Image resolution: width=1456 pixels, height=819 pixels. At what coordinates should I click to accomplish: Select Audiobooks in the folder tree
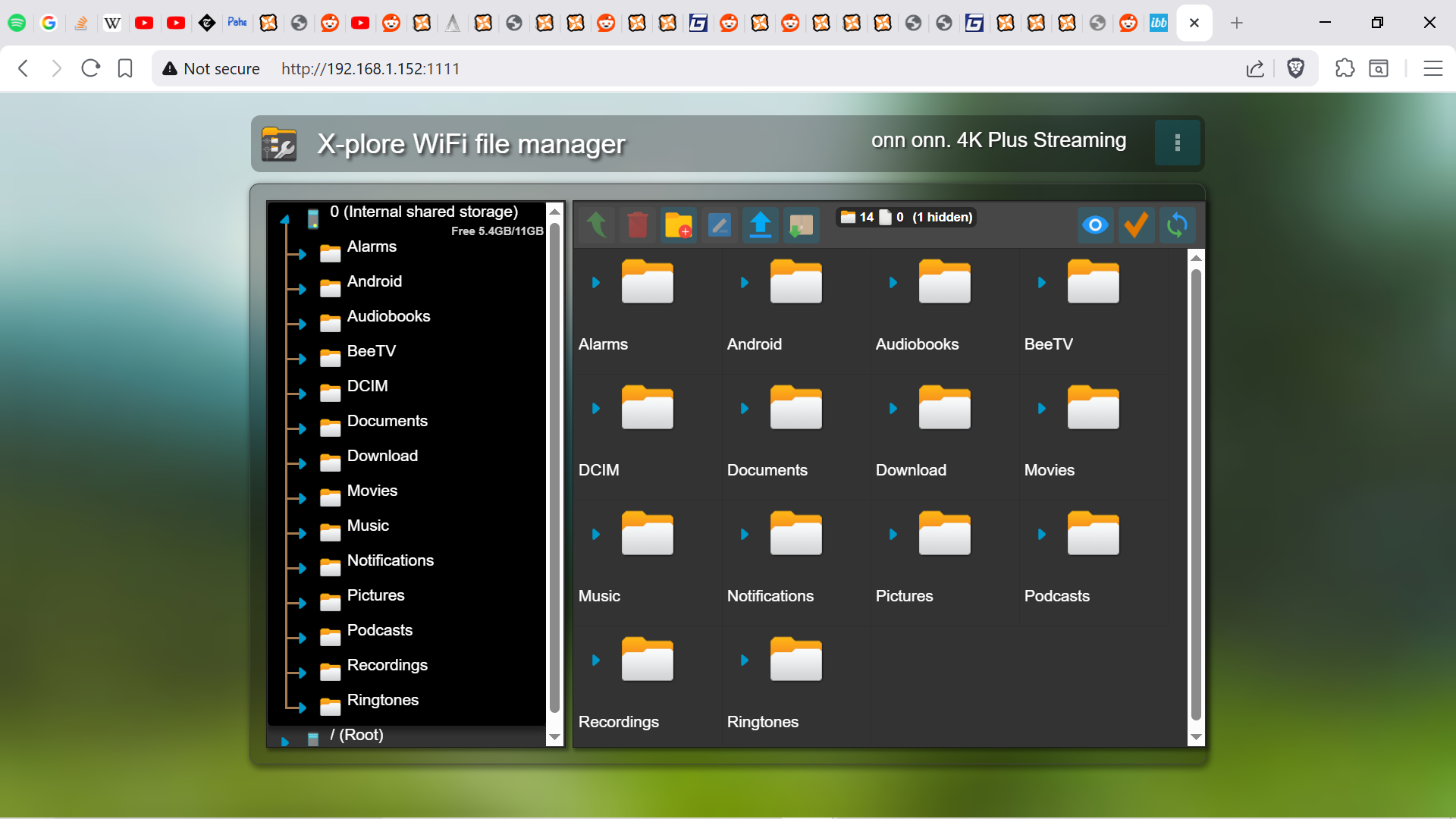[388, 316]
